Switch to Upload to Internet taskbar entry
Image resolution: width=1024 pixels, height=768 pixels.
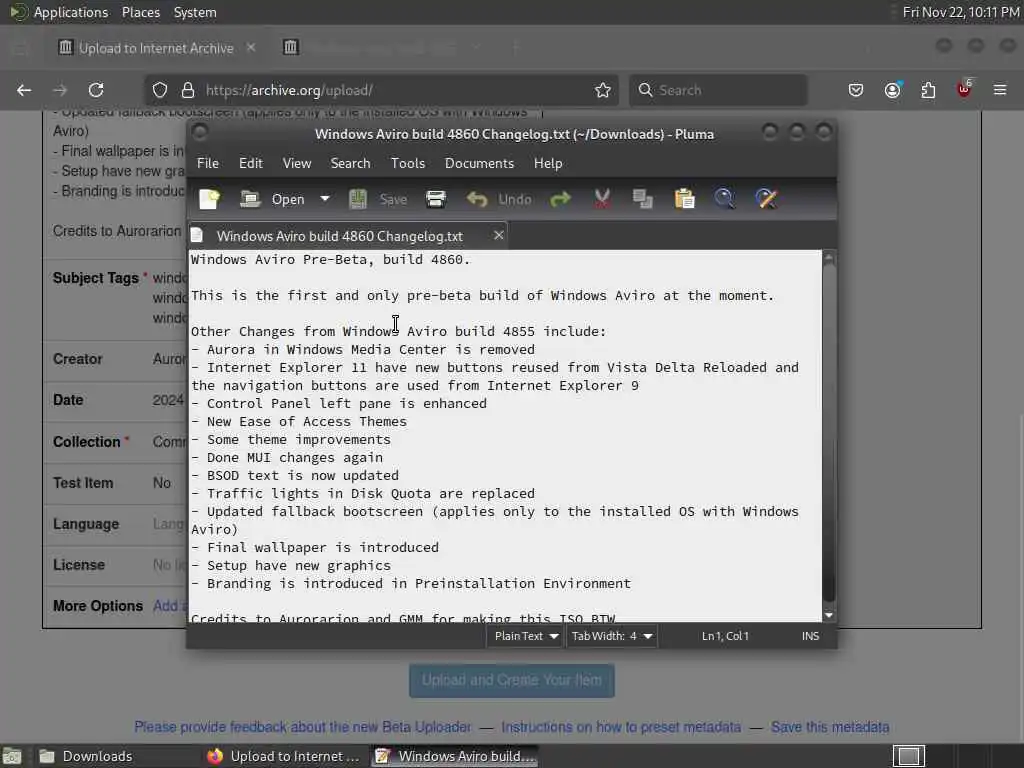[284, 756]
